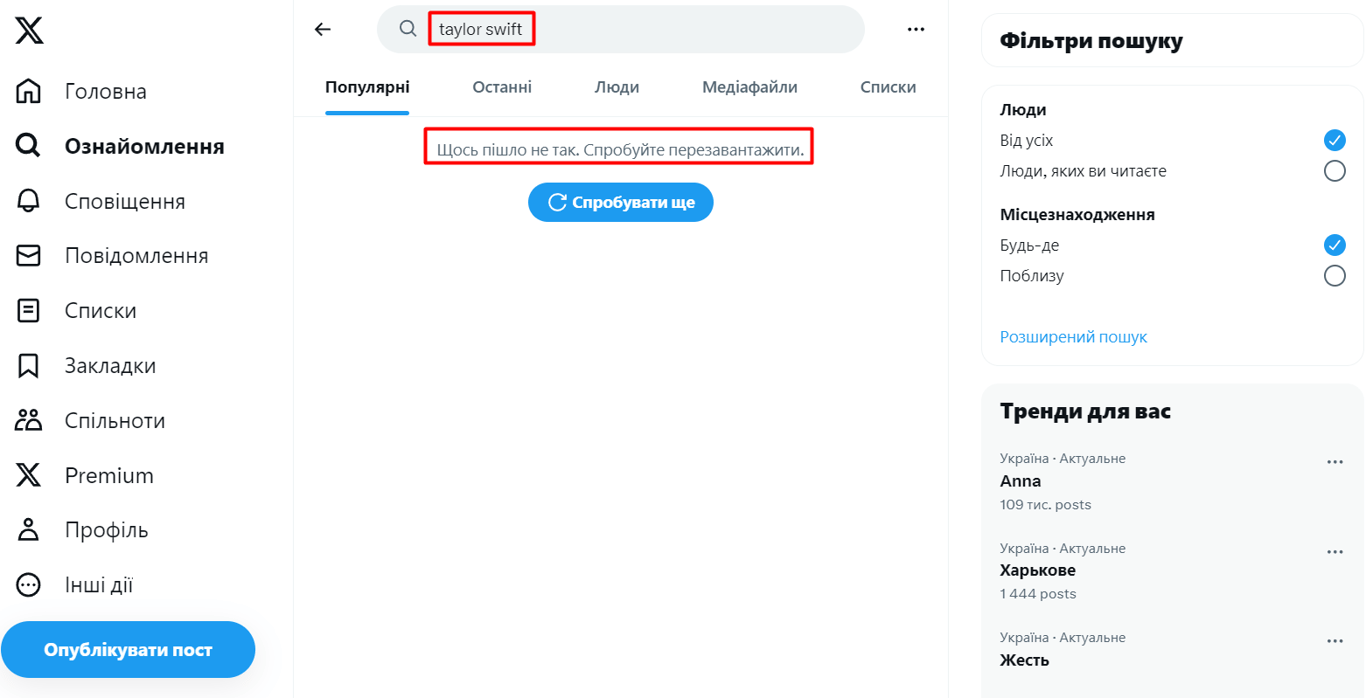
Task: Open more options for Anna trend
Action: point(1334,462)
